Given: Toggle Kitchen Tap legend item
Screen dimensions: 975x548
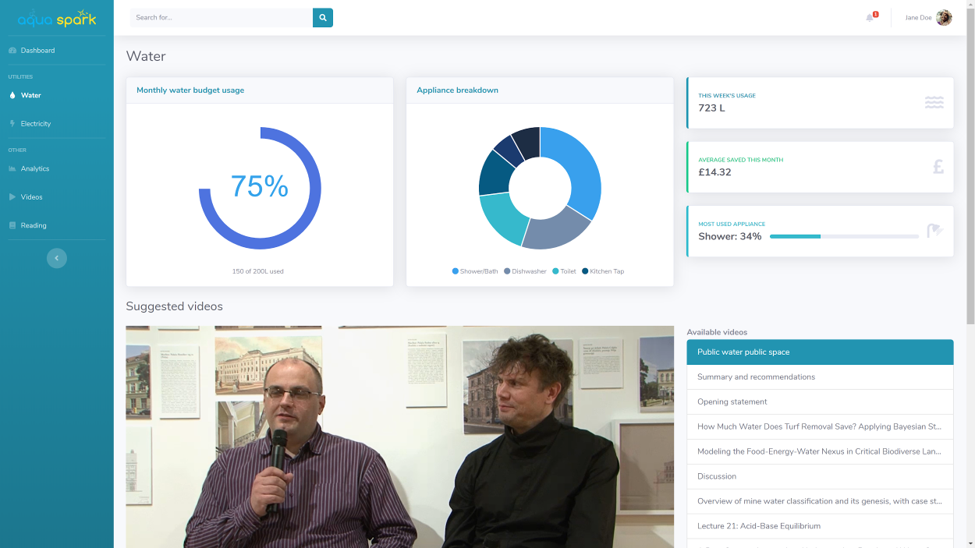Looking at the screenshot, I should click(x=603, y=271).
